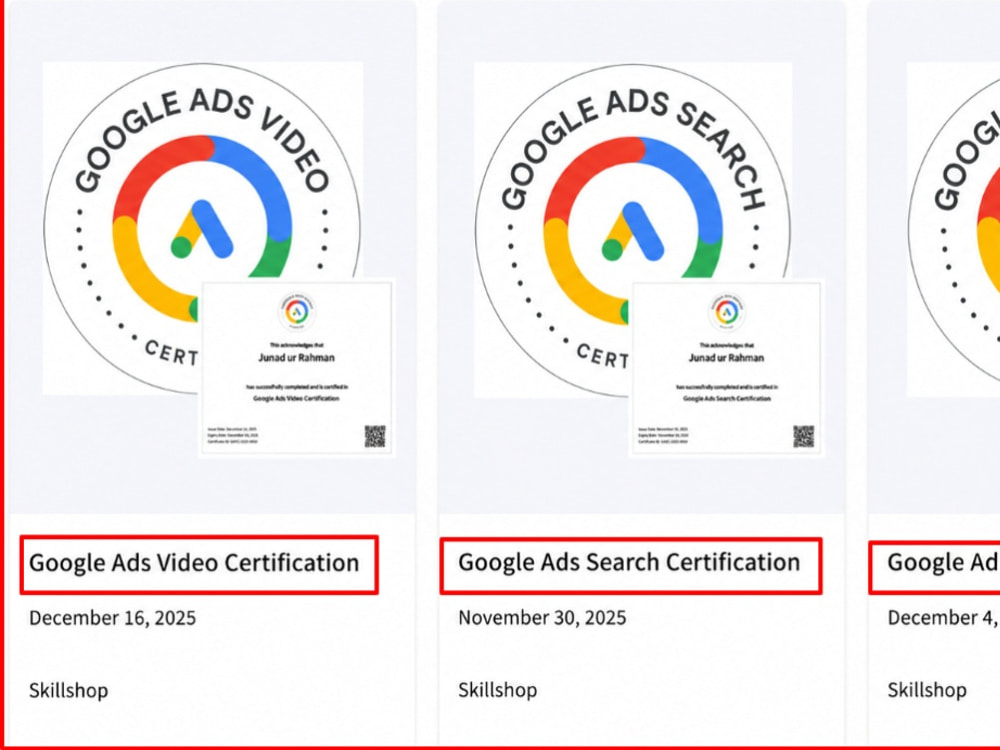The height and width of the screenshot is (750, 1000).
Task: Click the small Google Ads logo on Search certificate
Action: (x=726, y=311)
